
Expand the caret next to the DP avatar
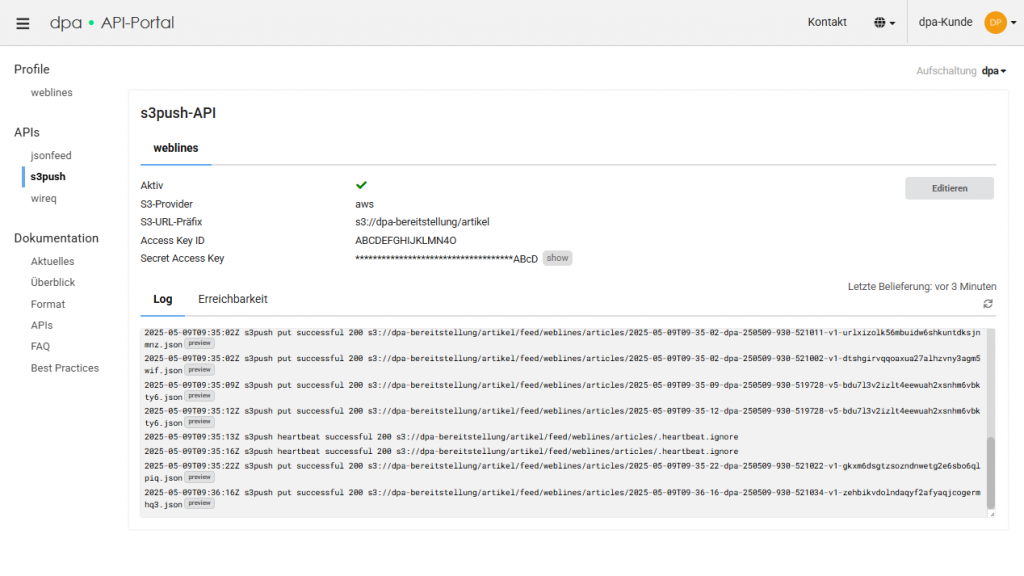coord(1014,23)
